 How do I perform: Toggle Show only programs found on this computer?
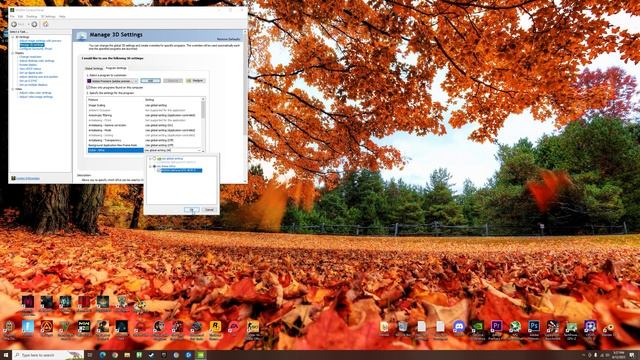pos(88,87)
